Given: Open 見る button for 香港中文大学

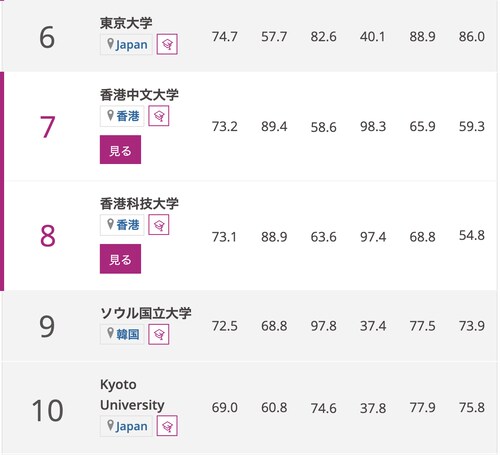Looking at the screenshot, I should tap(120, 150).
